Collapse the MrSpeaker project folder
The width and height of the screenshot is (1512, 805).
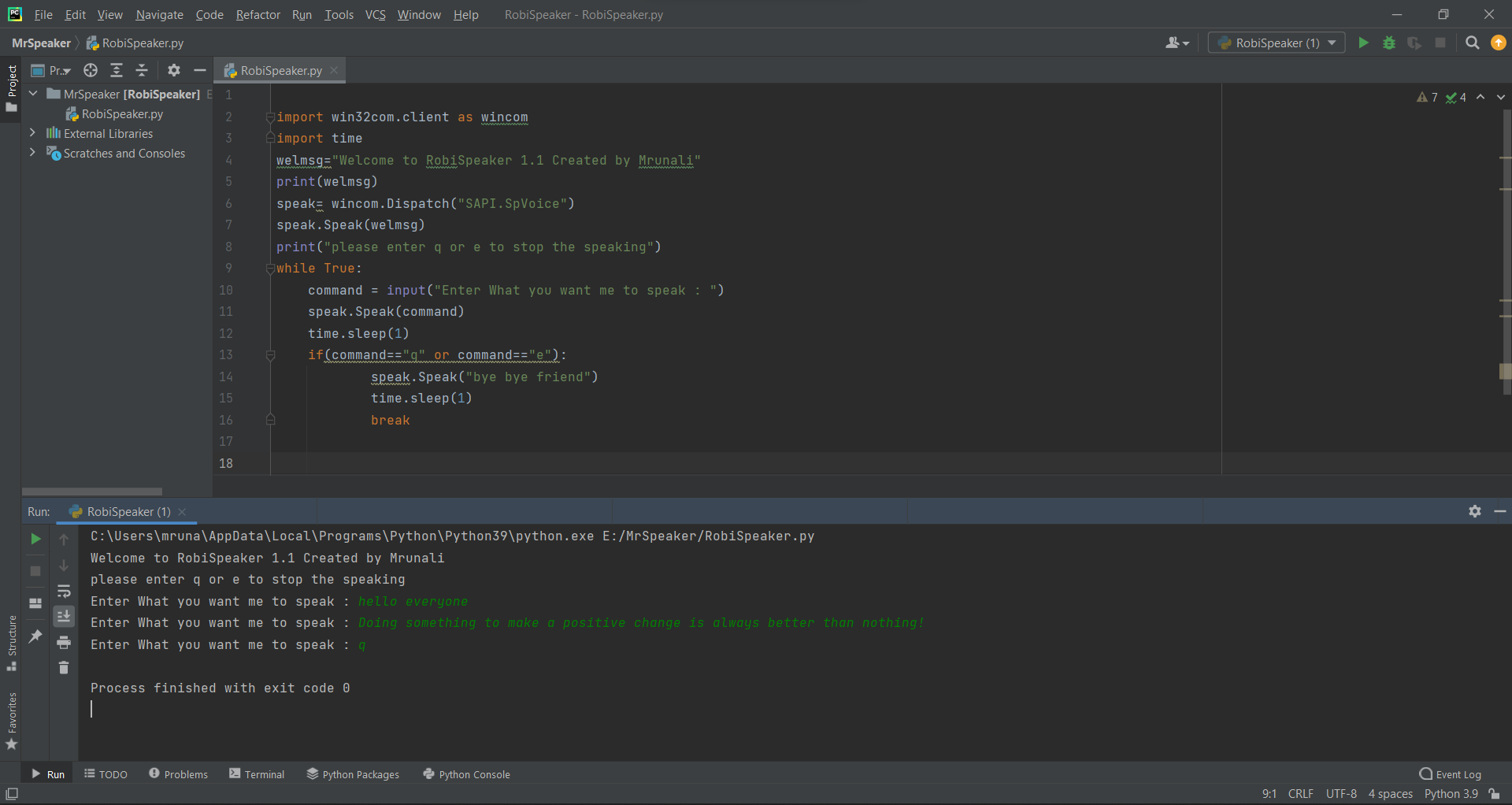coord(33,94)
